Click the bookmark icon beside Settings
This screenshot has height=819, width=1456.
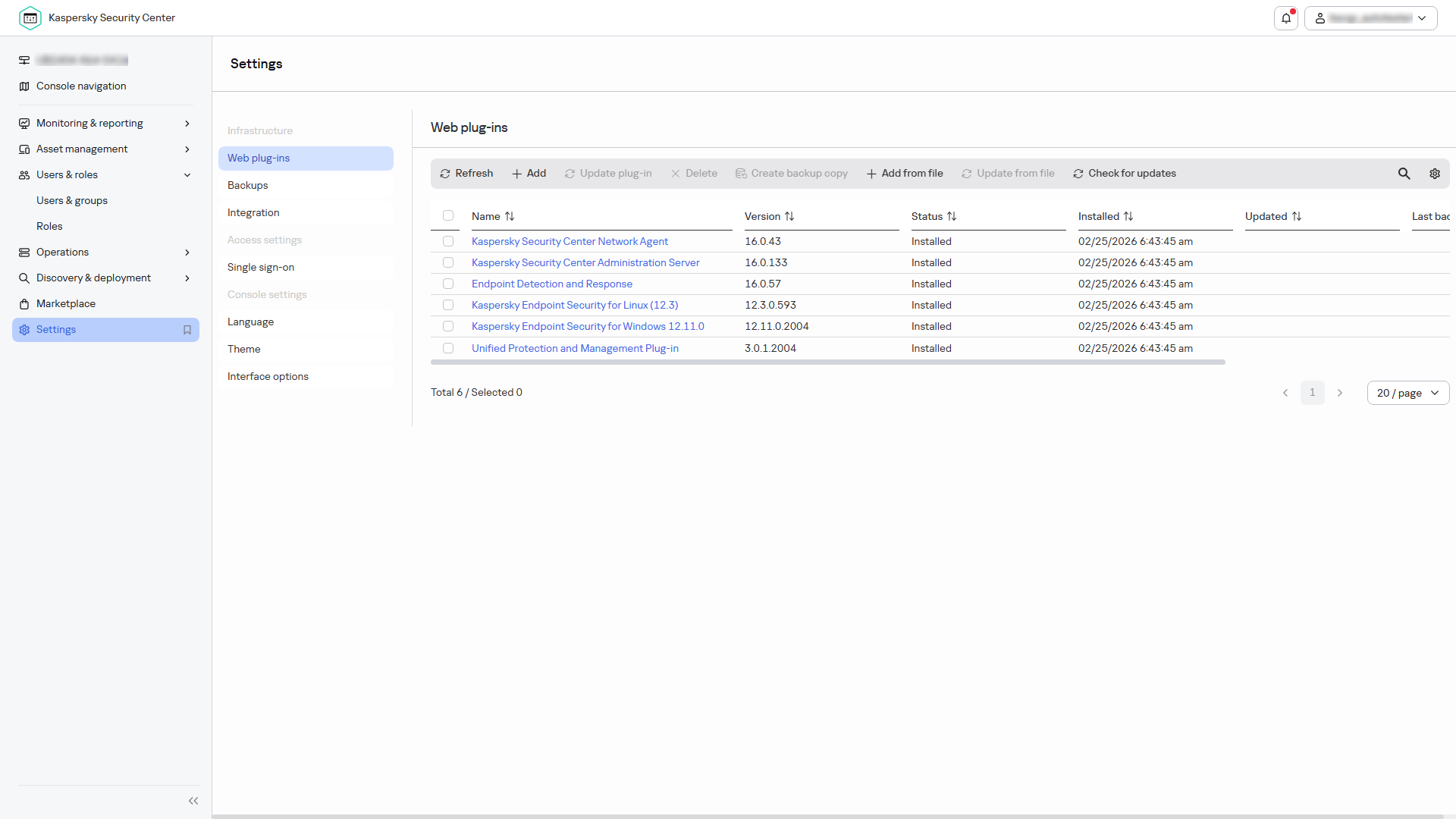pos(187,330)
